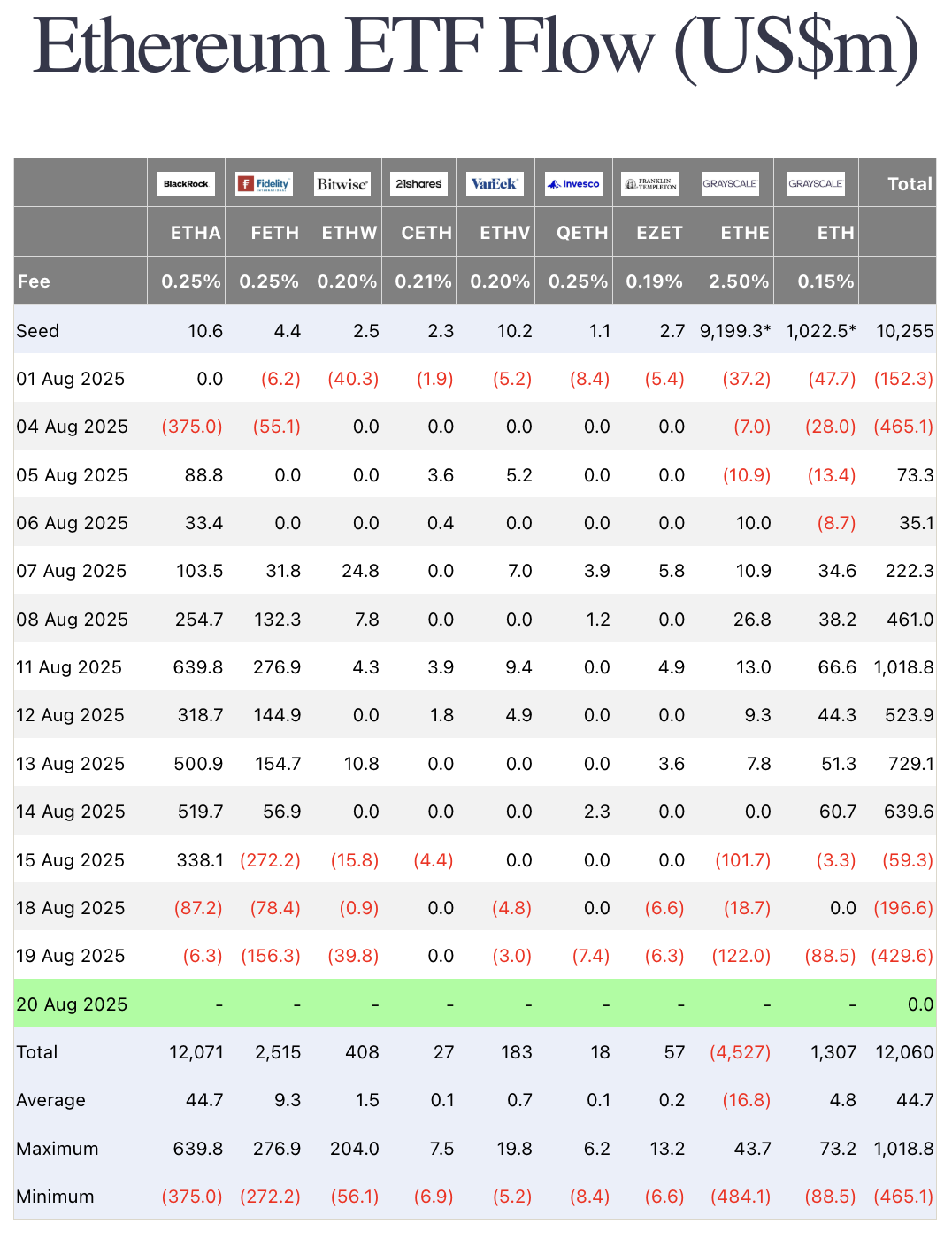Select the QETH ticker header
This screenshot has width=952, height=1239.
point(582,233)
